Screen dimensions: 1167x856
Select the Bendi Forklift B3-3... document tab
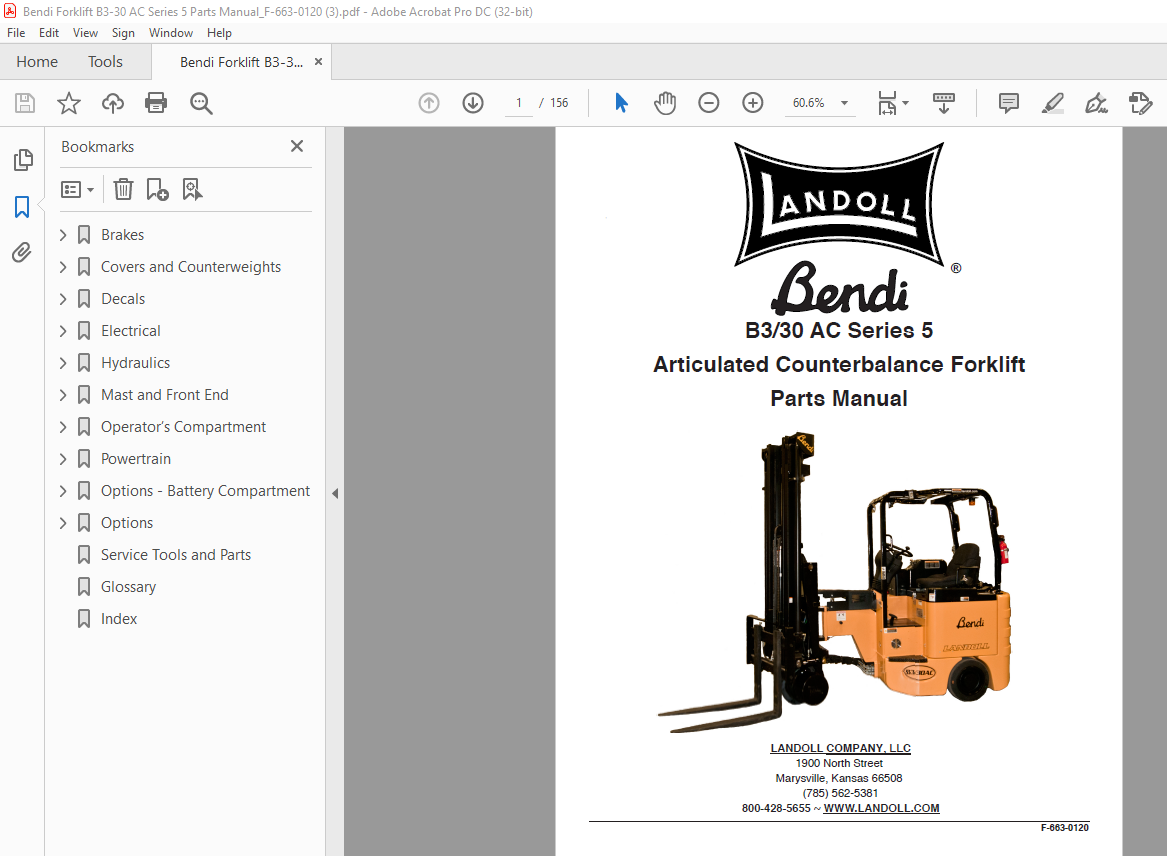(241, 63)
